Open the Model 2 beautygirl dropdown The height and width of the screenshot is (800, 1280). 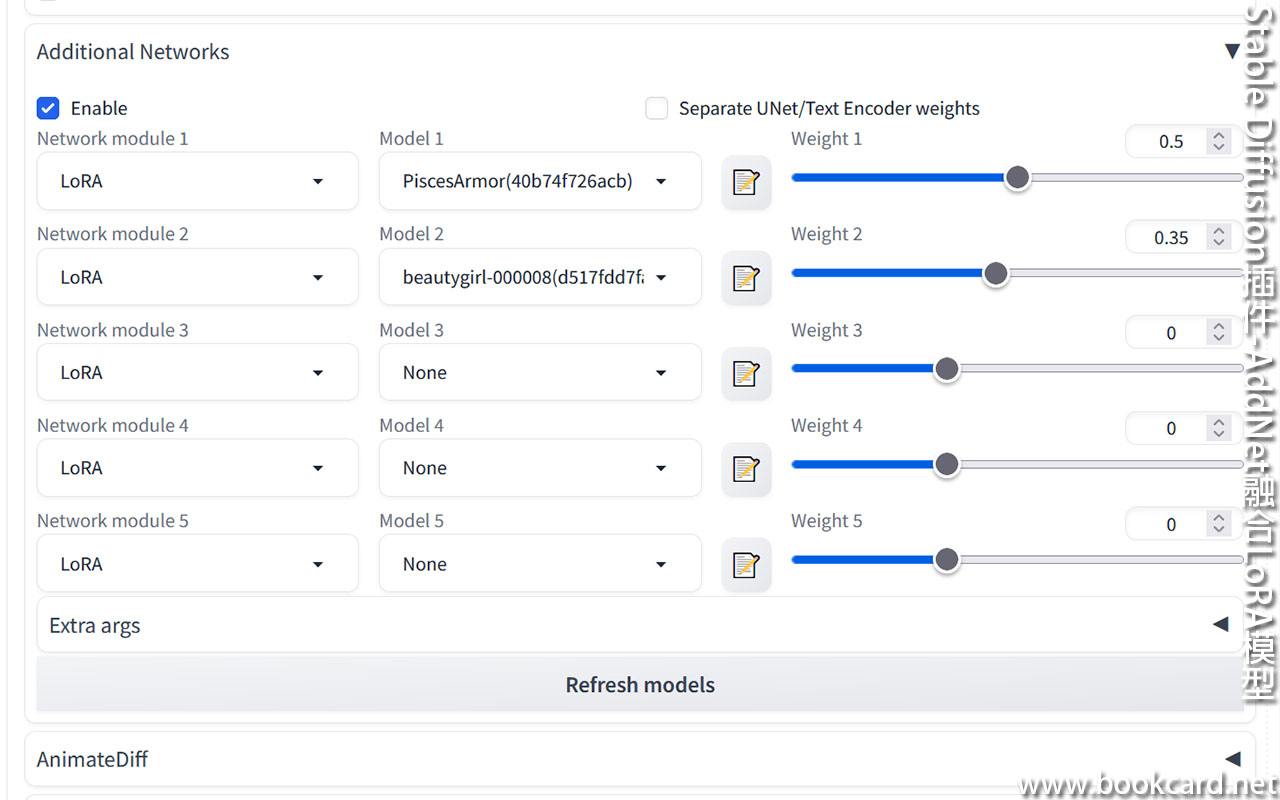(x=539, y=277)
